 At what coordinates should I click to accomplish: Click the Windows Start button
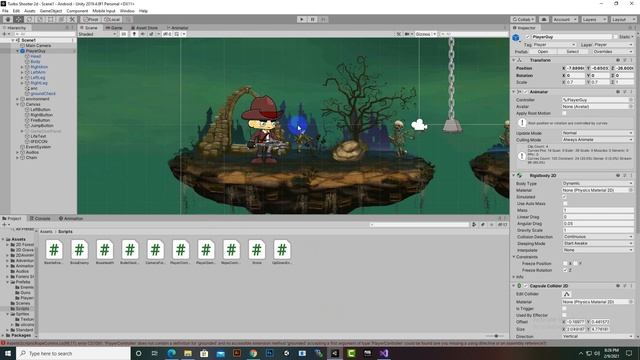[8, 353]
